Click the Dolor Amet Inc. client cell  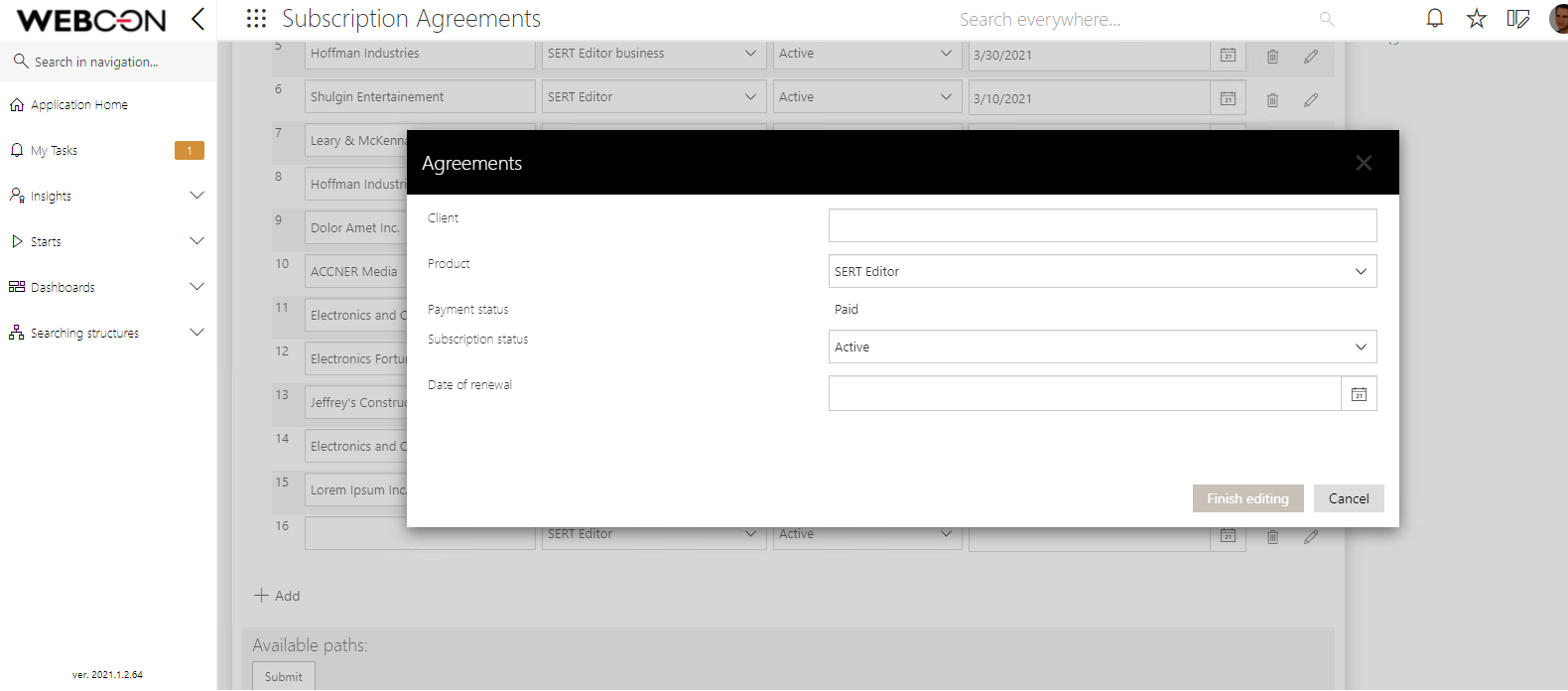coord(355,227)
